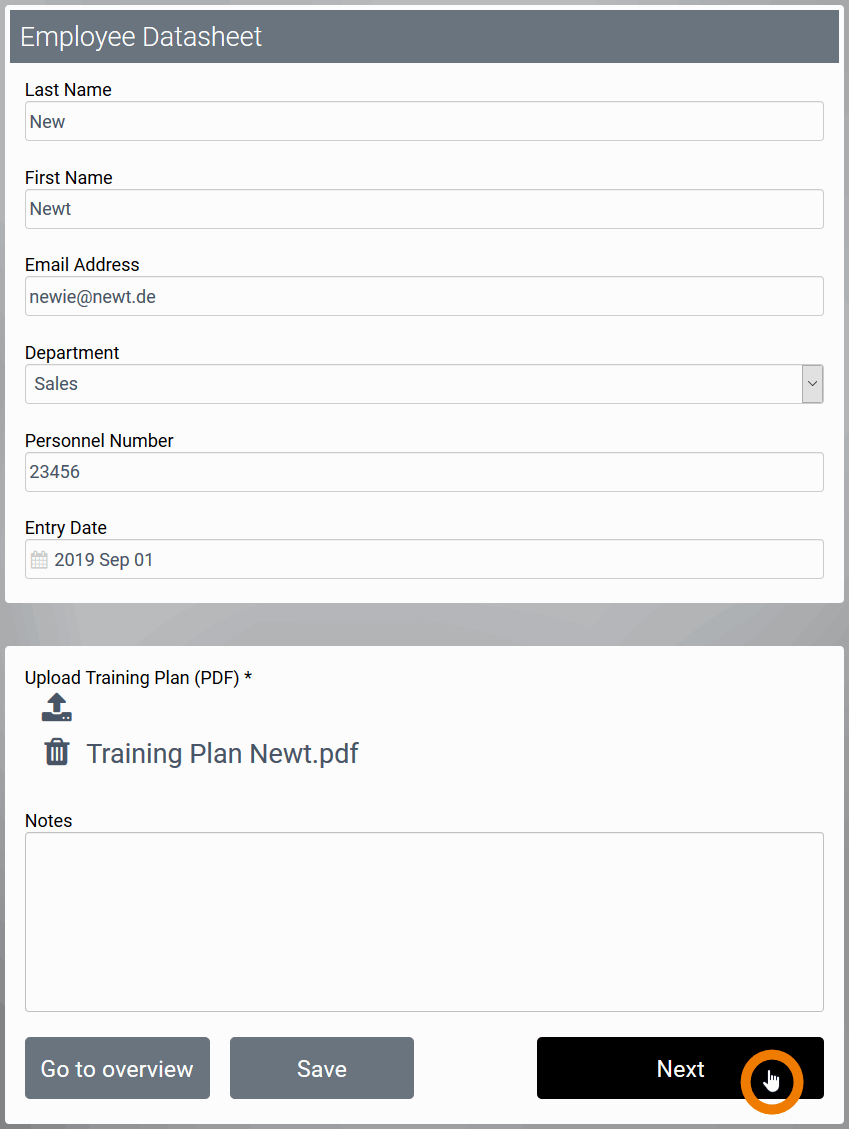
Task: Open the Training Plan Newt.pdf file link
Action: click(x=222, y=753)
